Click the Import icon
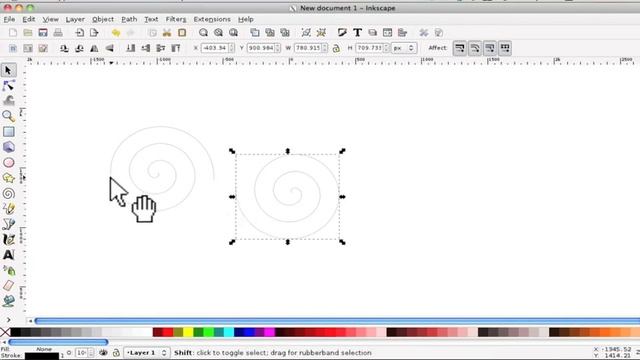Viewport: 640px width, 360px height. pyautogui.click(x=80, y=33)
